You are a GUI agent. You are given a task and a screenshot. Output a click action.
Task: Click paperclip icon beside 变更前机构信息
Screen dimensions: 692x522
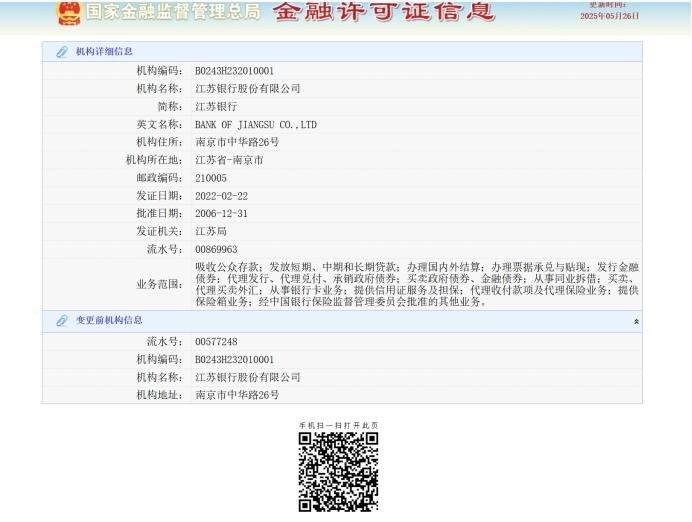click(62, 320)
